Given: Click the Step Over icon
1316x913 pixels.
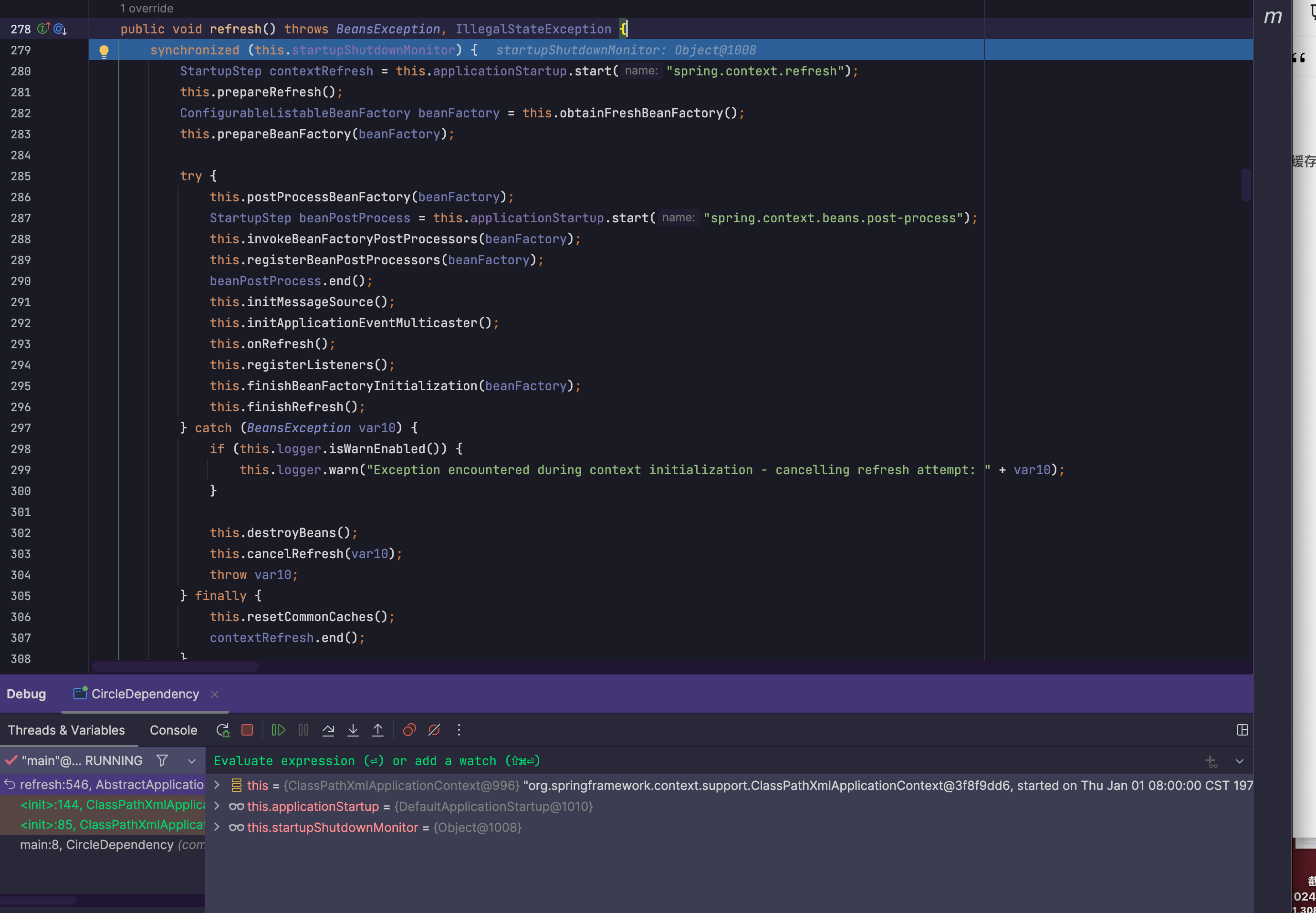Looking at the screenshot, I should (328, 730).
